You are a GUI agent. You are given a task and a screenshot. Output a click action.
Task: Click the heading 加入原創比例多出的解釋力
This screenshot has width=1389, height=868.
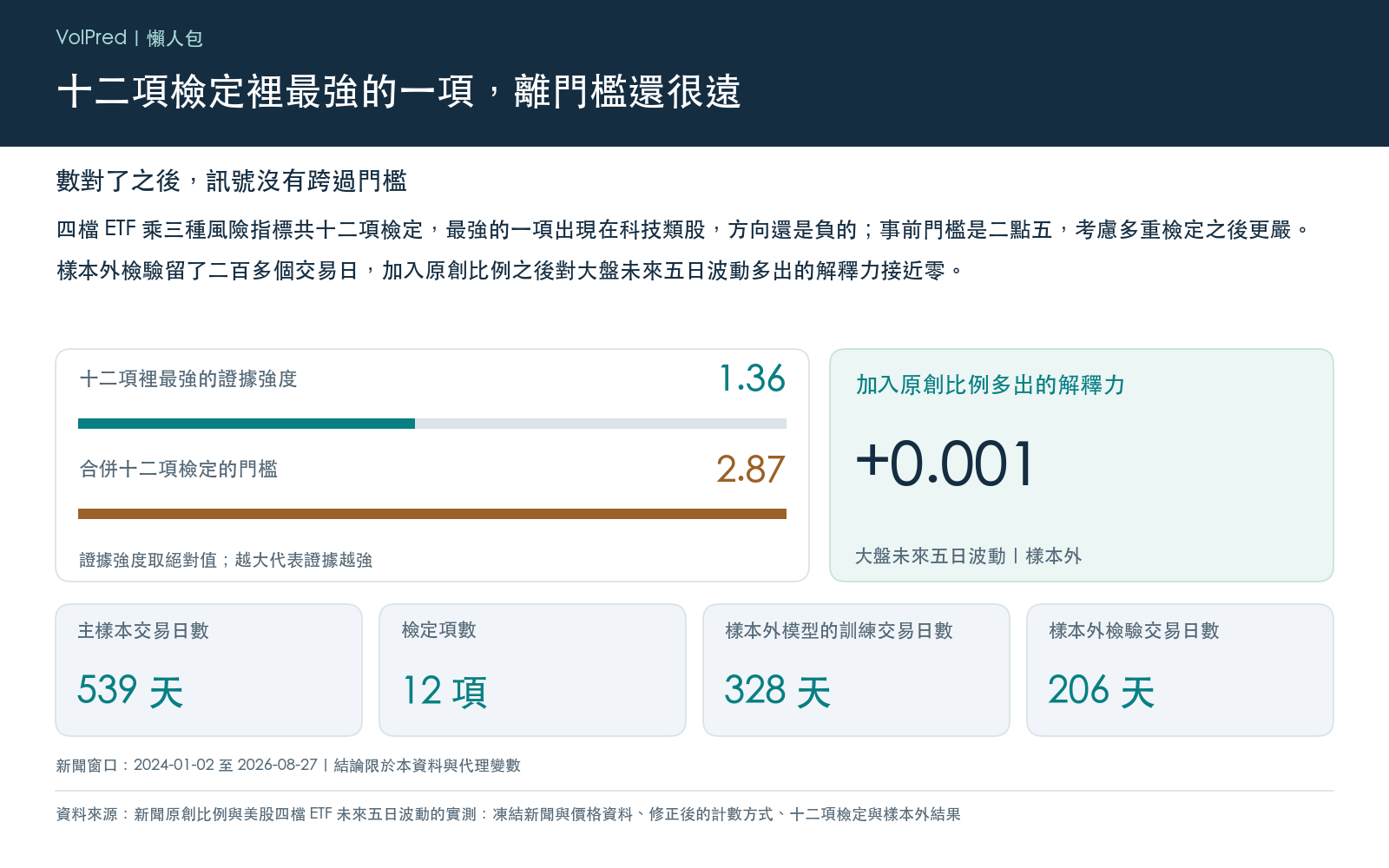point(991,385)
